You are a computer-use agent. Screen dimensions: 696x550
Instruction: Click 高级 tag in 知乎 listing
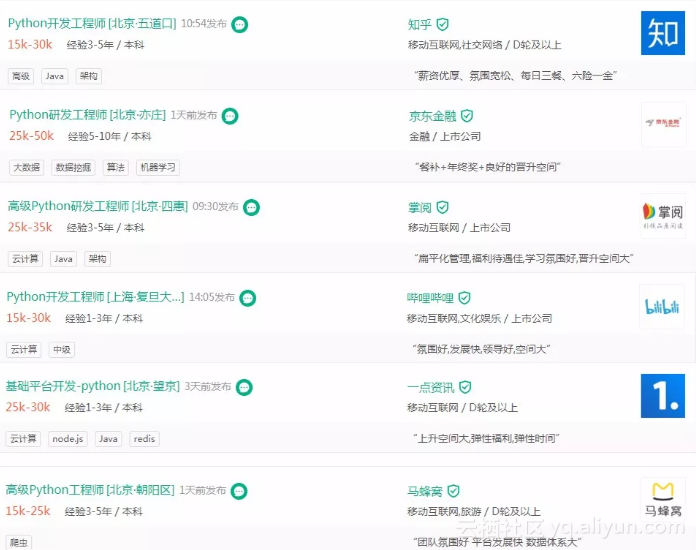coord(21,76)
